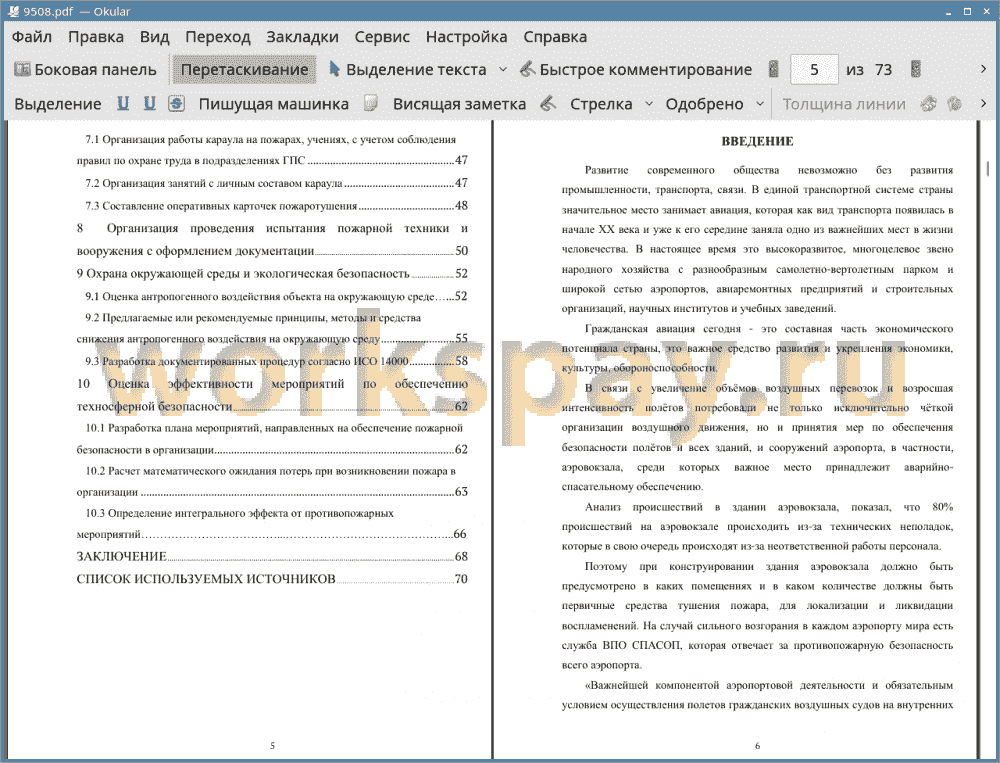The image size is (1000, 763).
Task: Open the Вид menu
Action: tap(154, 36)
